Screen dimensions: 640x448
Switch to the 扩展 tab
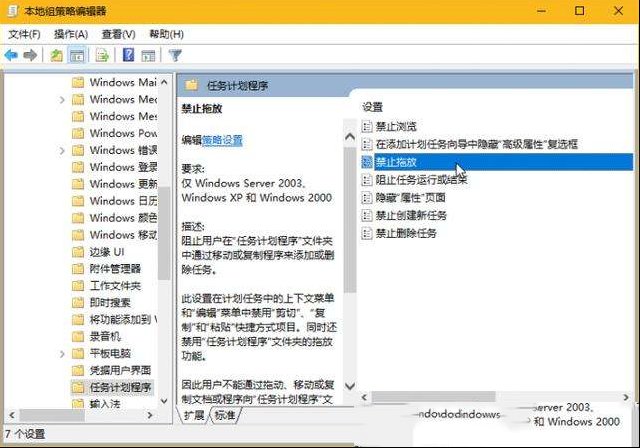[x=194, y=415]
